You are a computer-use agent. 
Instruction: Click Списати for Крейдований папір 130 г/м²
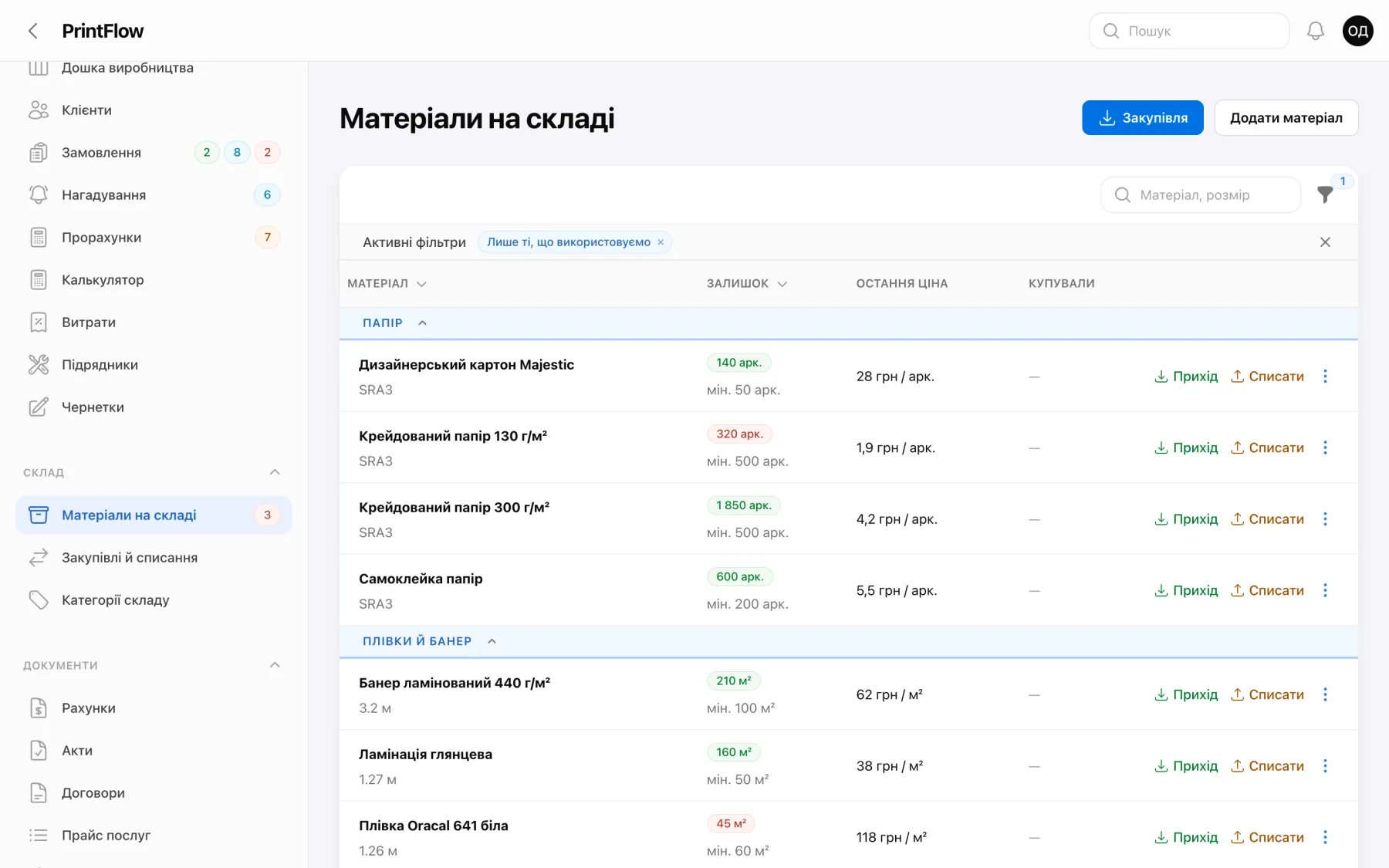[x=1267, y=448]
